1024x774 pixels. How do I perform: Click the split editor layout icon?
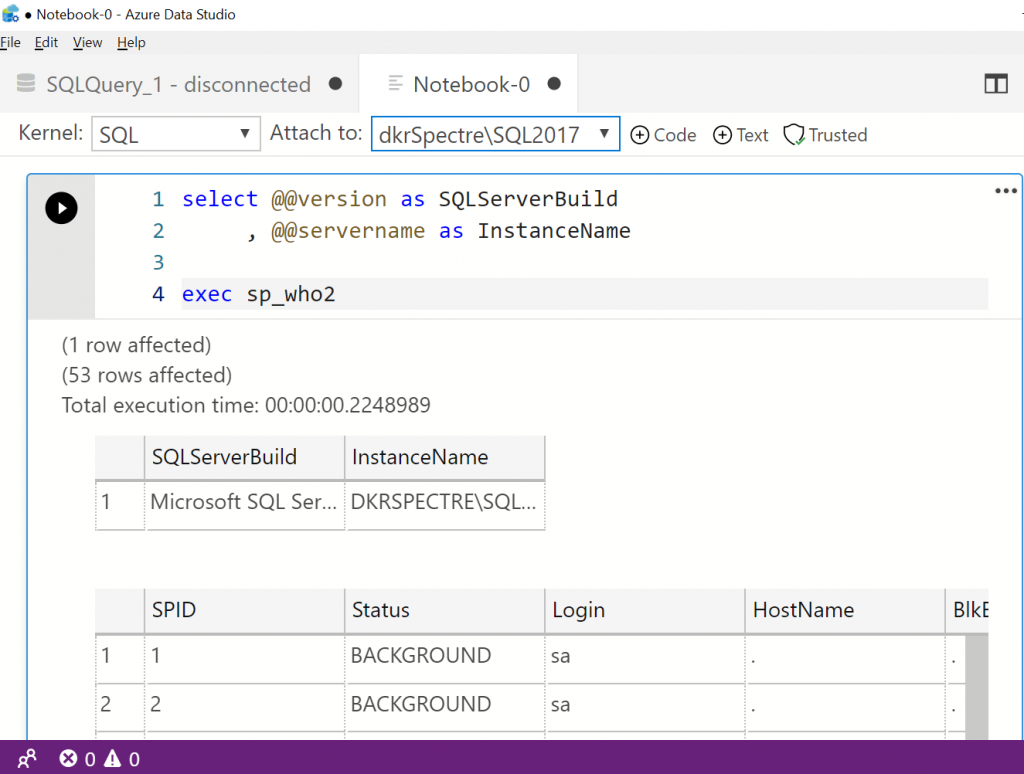(995, 85)
